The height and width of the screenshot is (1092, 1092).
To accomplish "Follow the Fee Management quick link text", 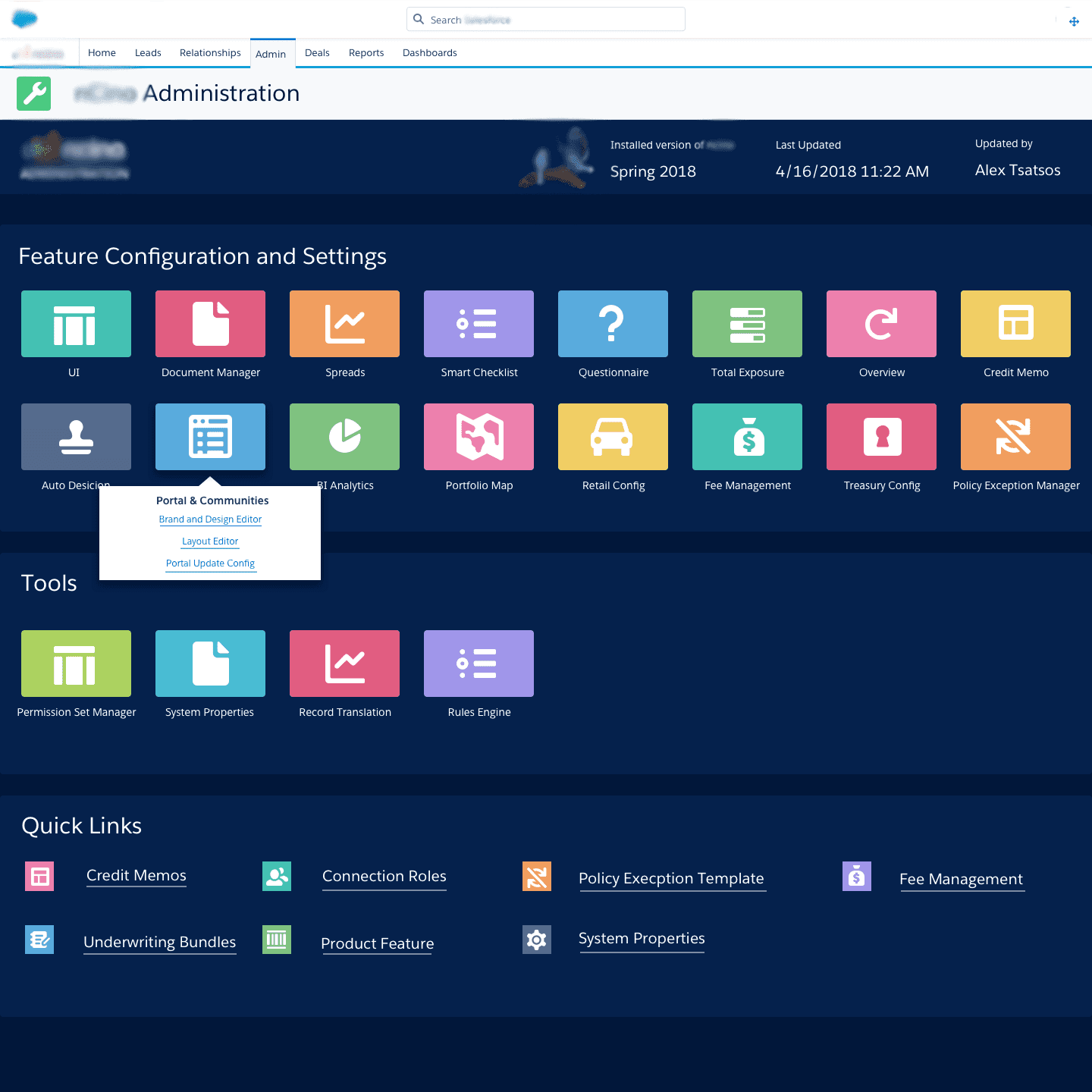I will click(x=962, y=879).
